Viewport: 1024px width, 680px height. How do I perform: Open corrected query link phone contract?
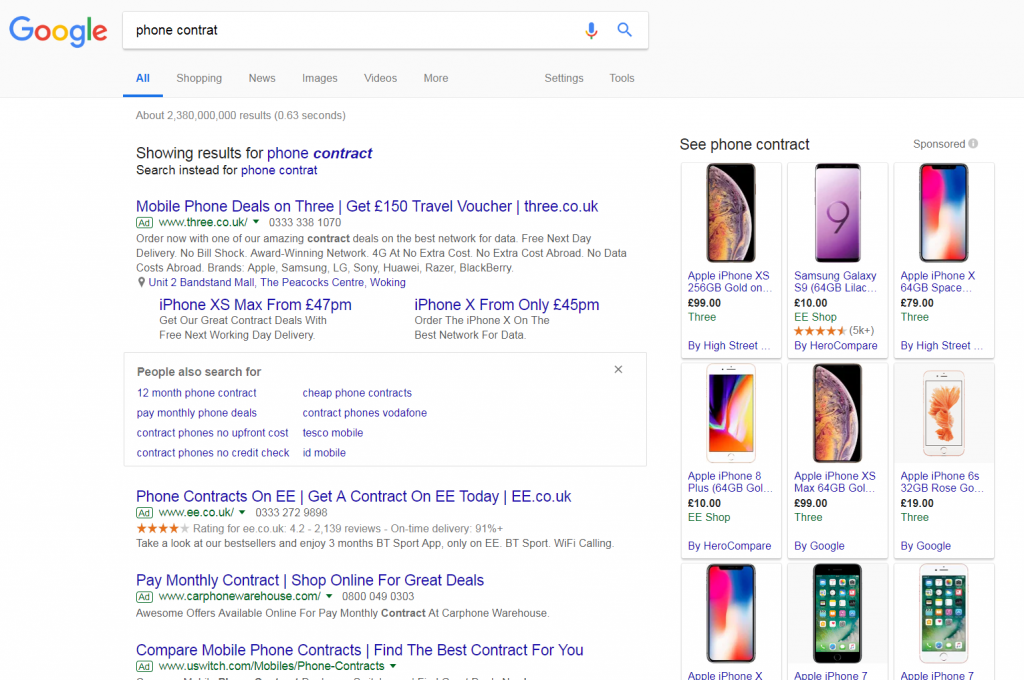point(319,154)
